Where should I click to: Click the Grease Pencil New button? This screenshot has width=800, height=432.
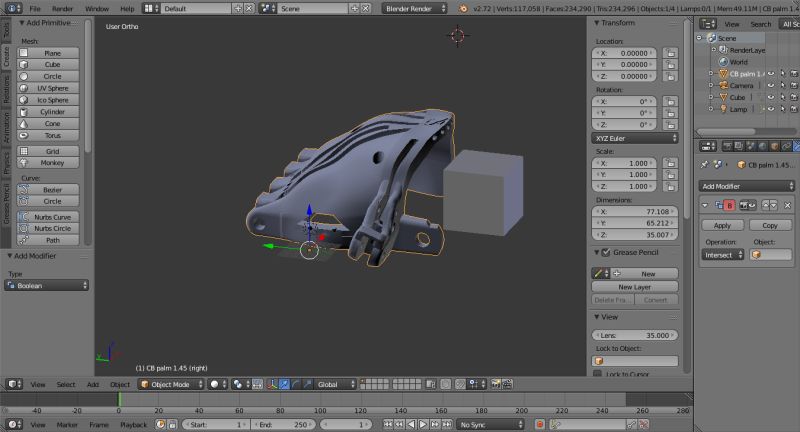[645, 274]
